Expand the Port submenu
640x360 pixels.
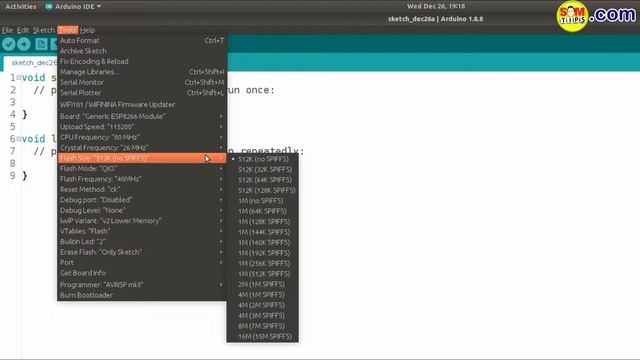(142, 262)
